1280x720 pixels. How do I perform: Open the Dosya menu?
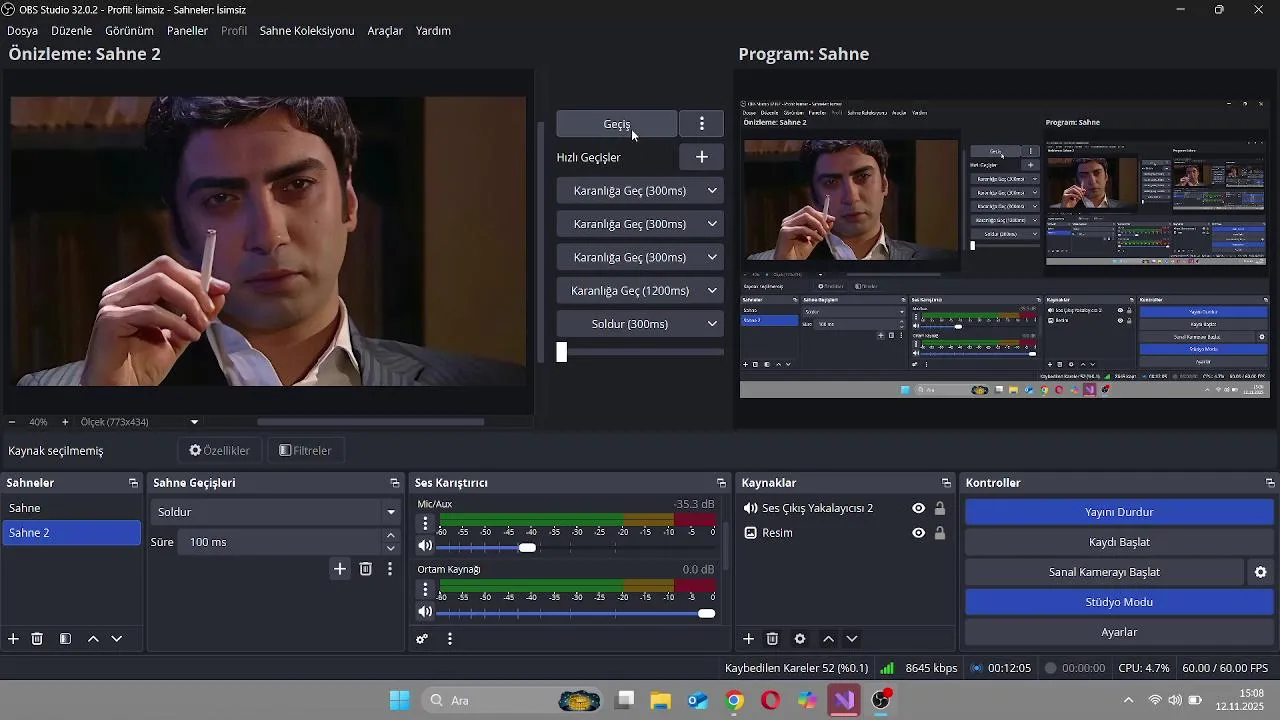tap(23, 31)
